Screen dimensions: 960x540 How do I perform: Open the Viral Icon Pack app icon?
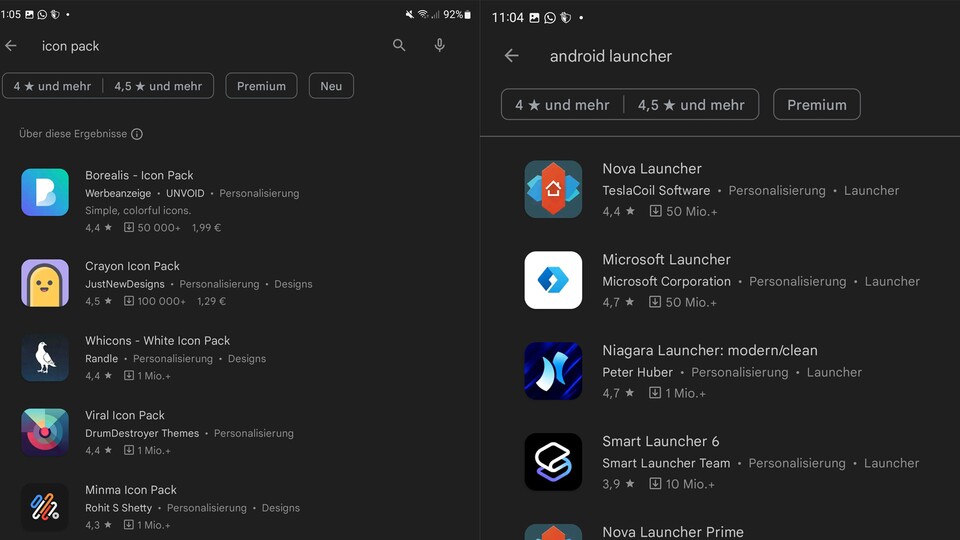(x=45, y=432)
